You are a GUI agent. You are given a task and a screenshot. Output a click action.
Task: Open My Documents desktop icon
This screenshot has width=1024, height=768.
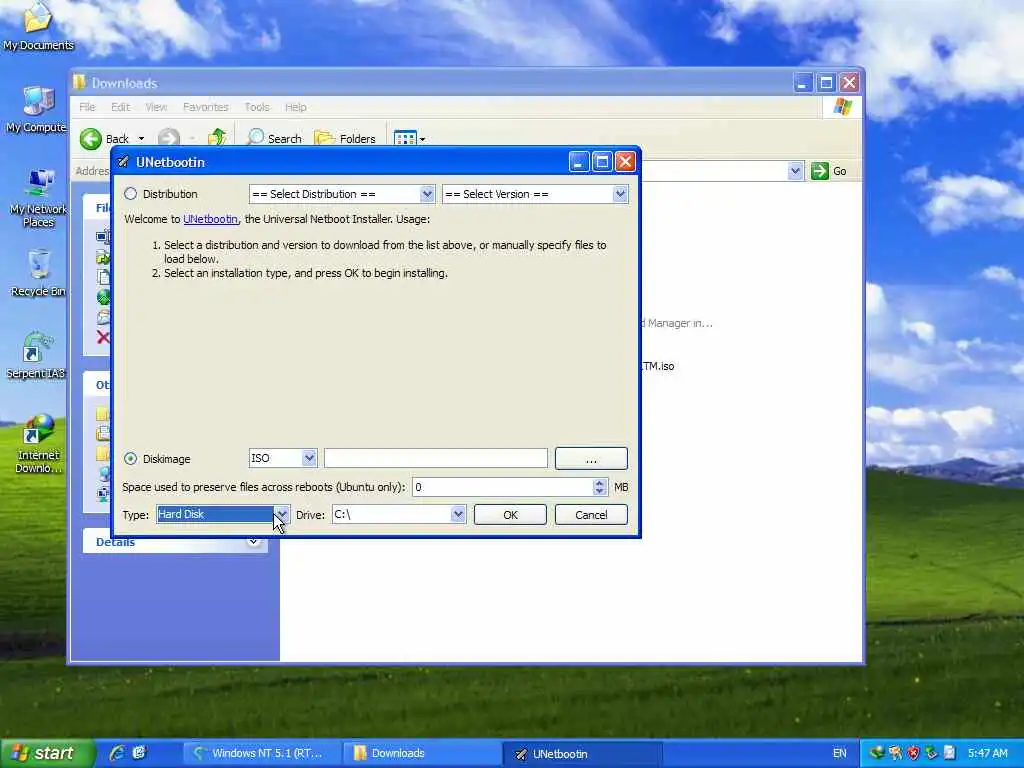pyautogui.click(x=38, y=26)
